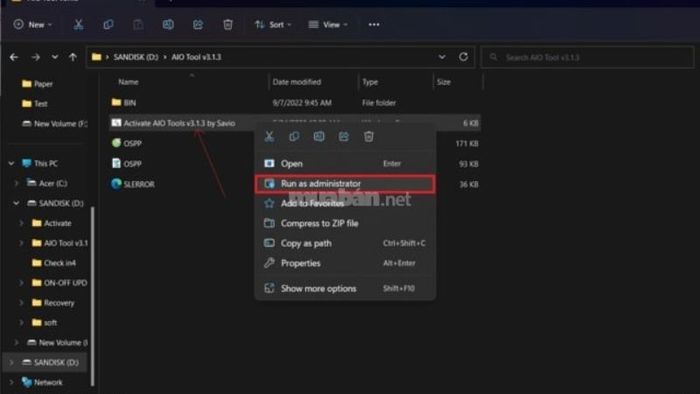This screenshot has width=700, height=394.
Task: Expand the ON-OFF UPD folder node
Action: (21, 283)
